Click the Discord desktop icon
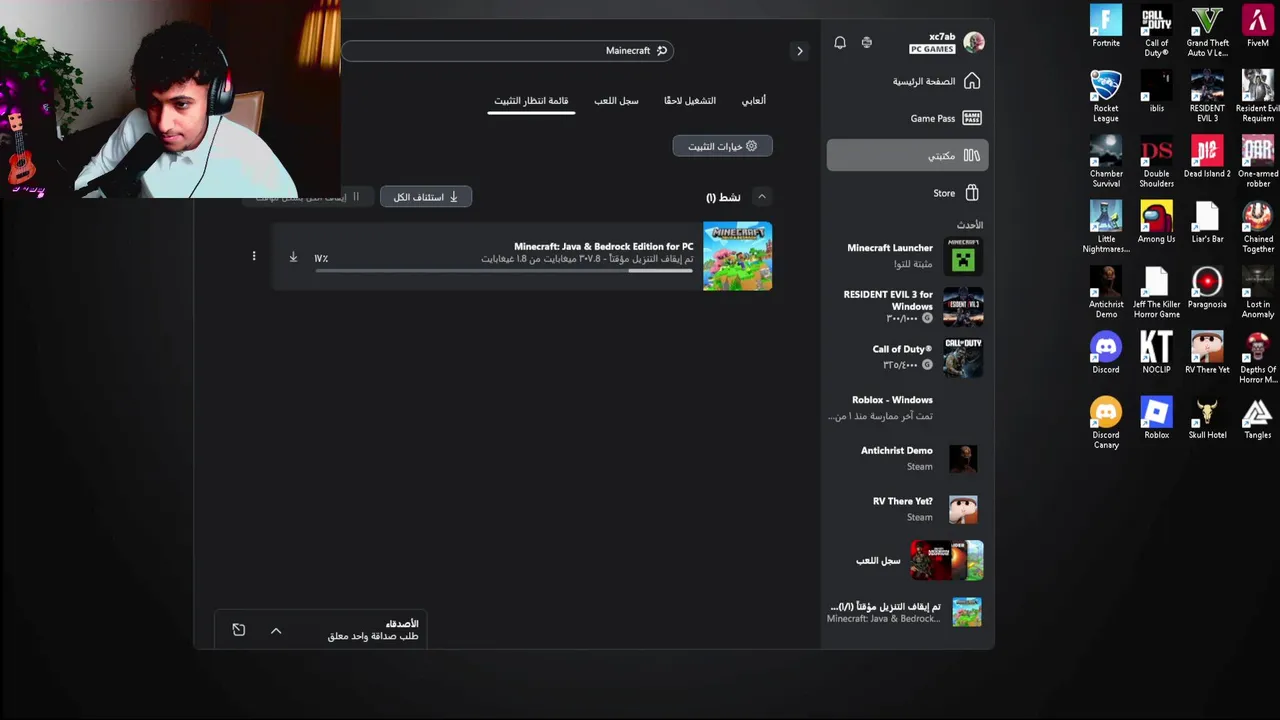1280x720 pixels. tap(1106, 352)
